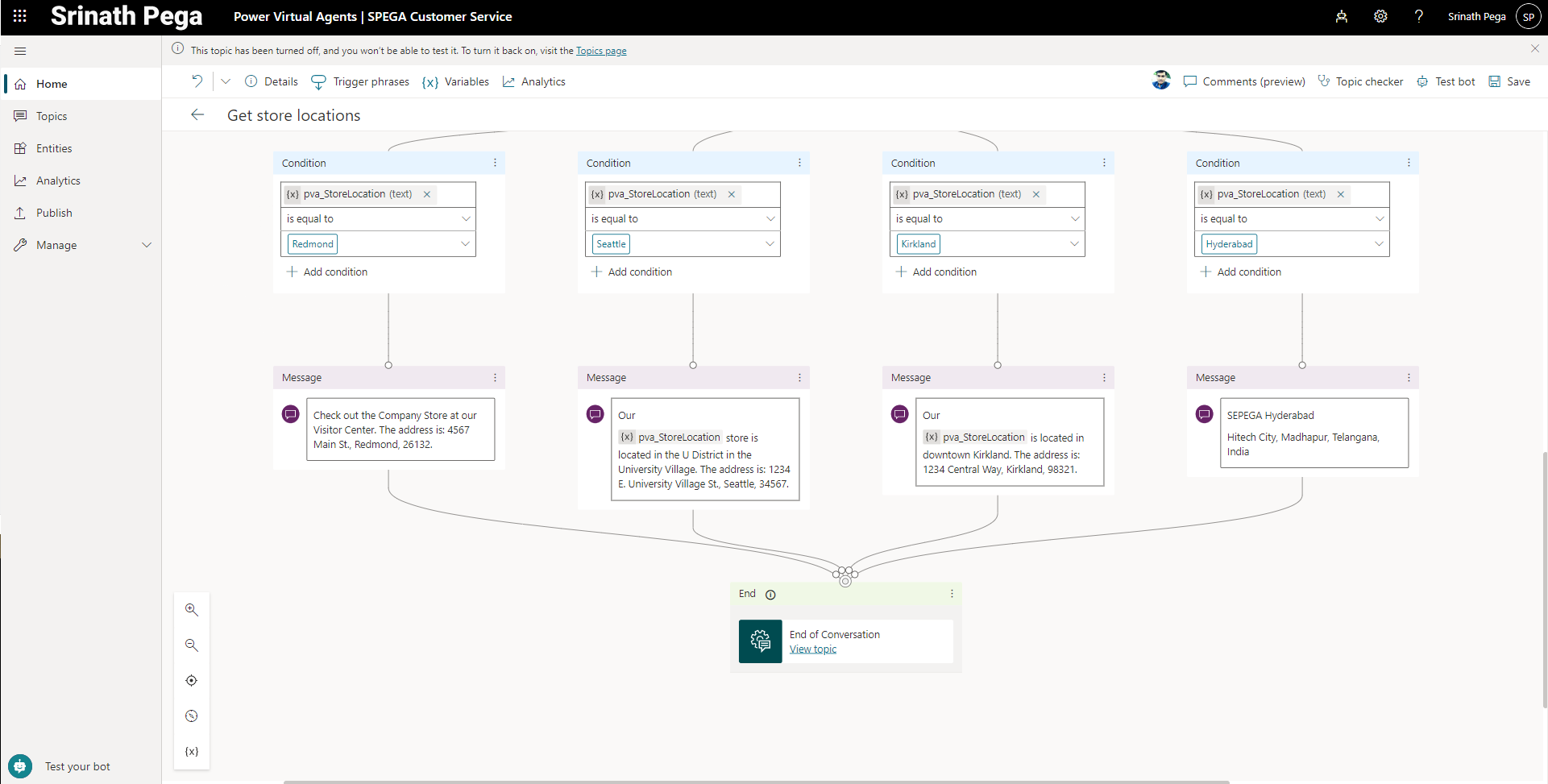1548x784 pixels.
Task: Collapse the hamburger navigation menu
Action: tap(20, 51)
